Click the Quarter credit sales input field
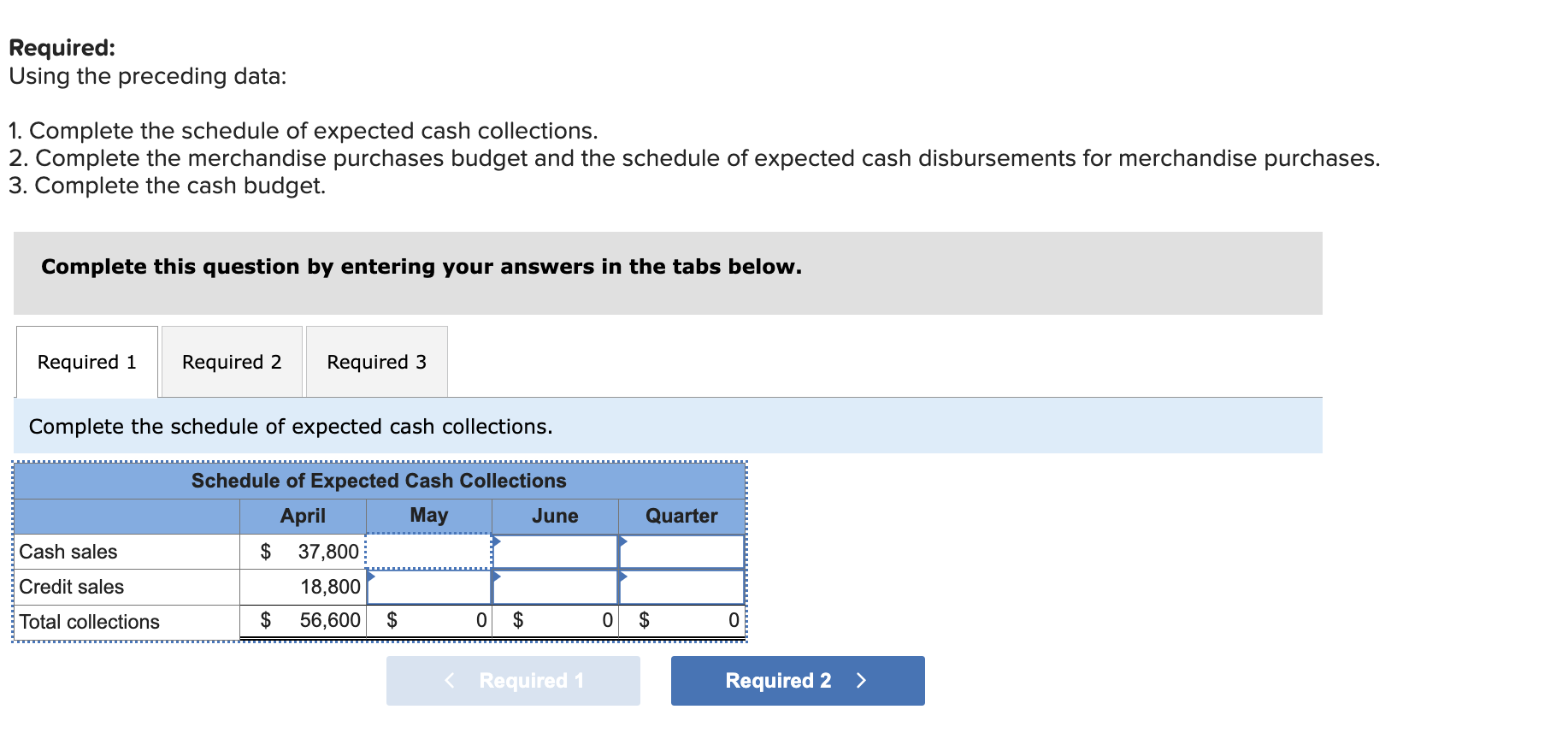 pos(681,587)
